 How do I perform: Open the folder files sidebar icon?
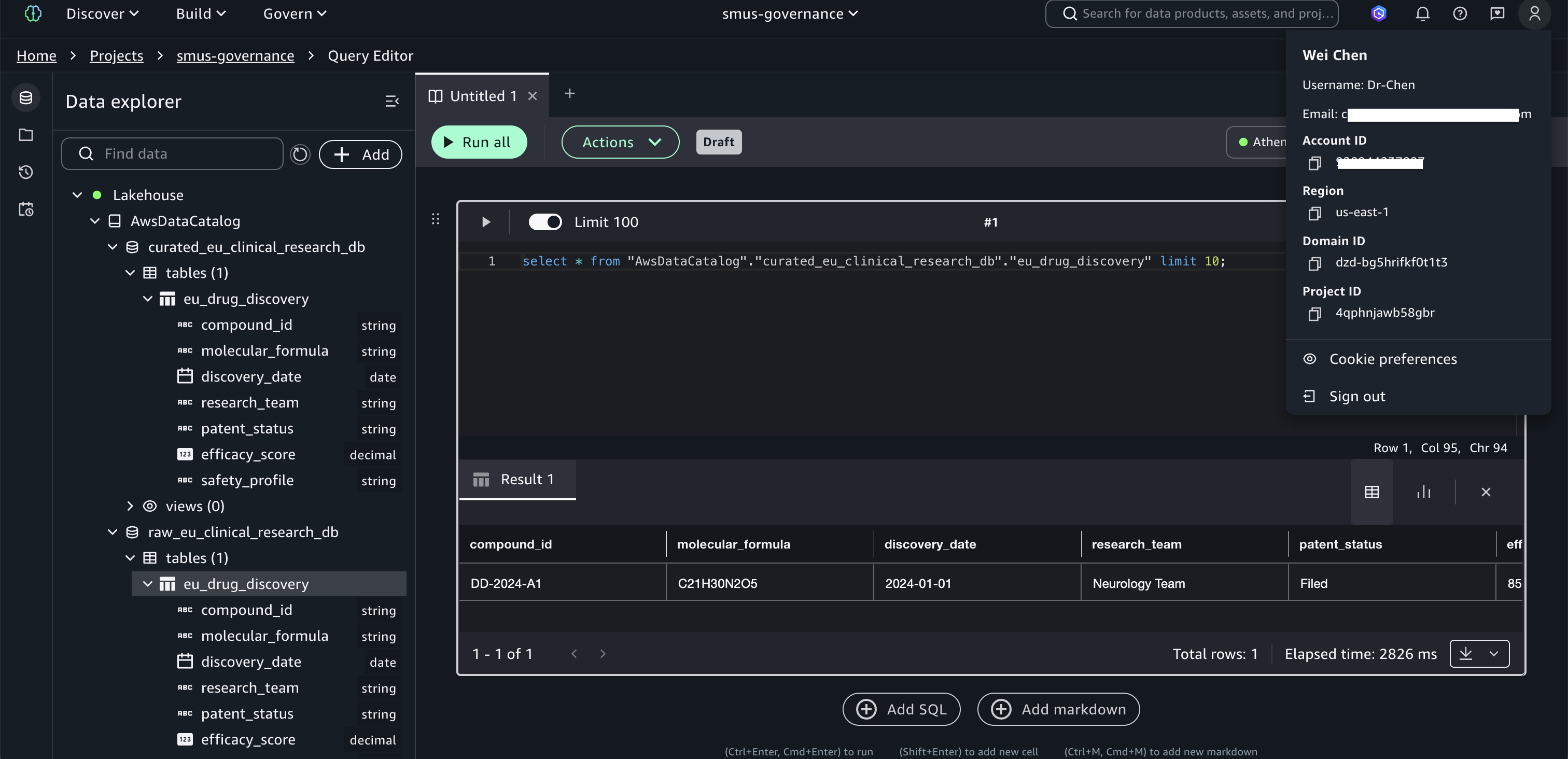(25, 134)
